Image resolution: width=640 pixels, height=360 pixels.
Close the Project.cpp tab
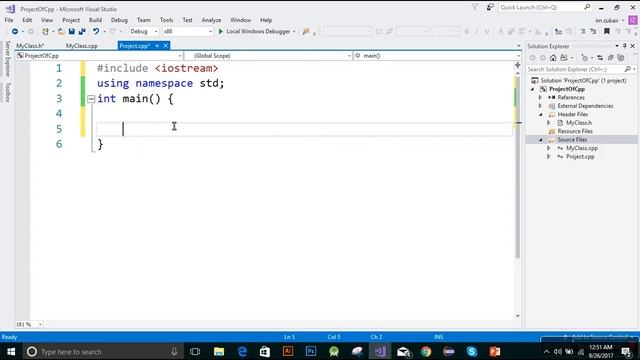[165, 46]
